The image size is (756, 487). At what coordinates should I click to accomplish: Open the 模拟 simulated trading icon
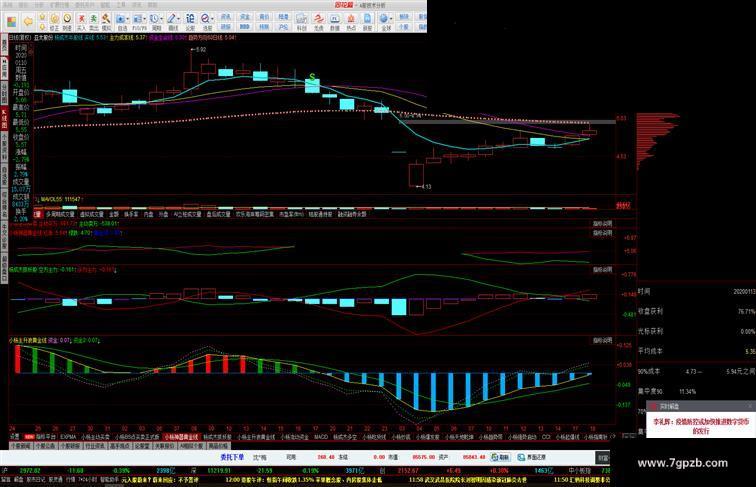106,22
